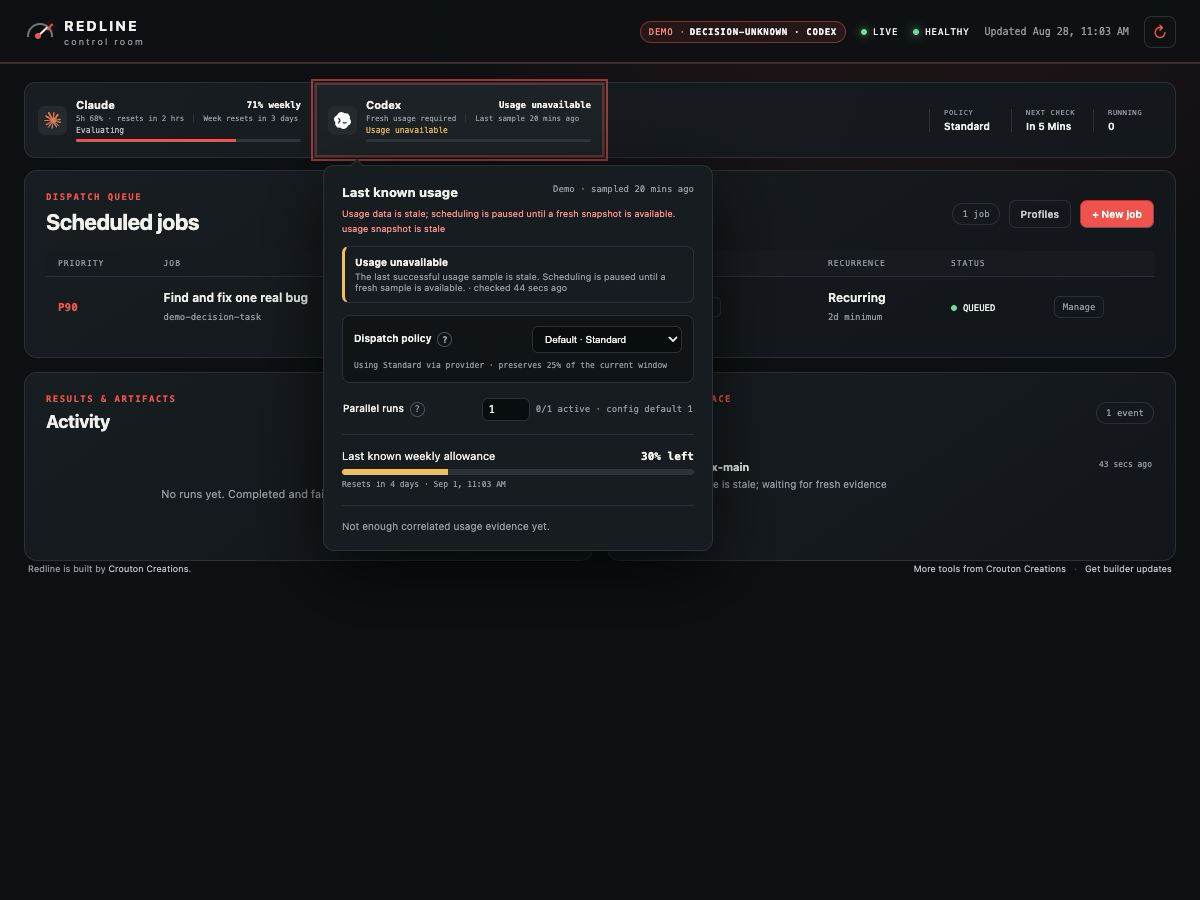The width and height of the screenshot is (1200, 900).
Task: Click the DEMO · DECISION-UNKNOWN · CODEX badge
Action: pyautogui.click(x=743, y=32)
